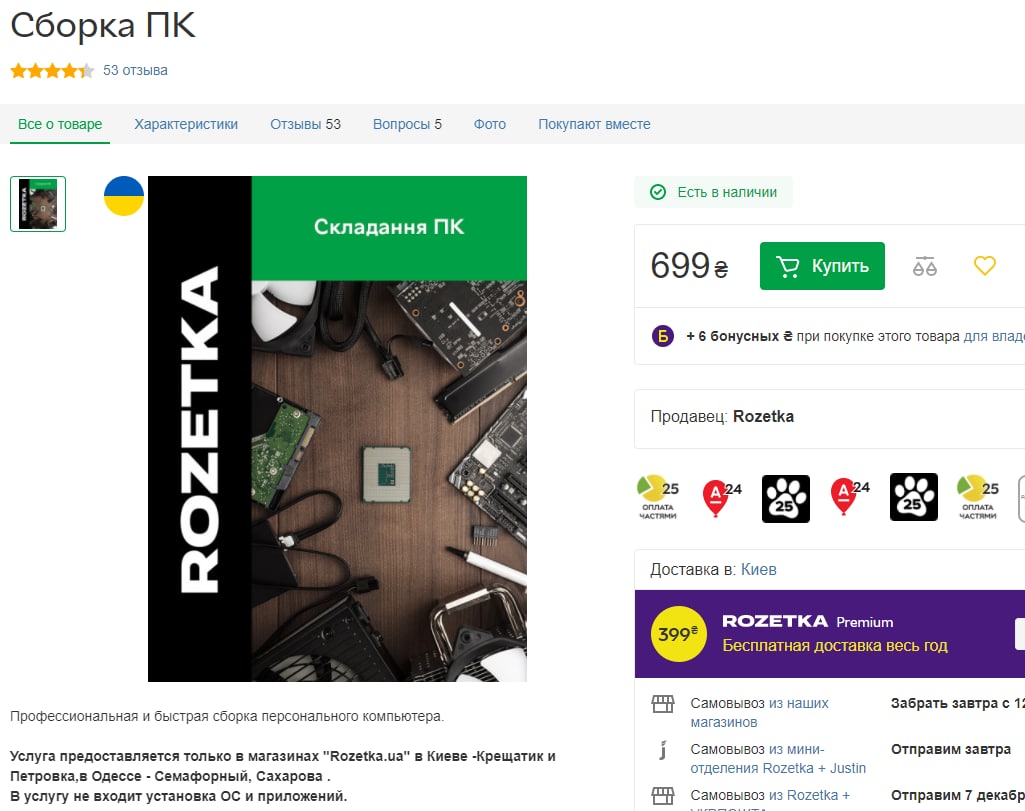
Task: Change delivery city Киев link
Action: (758, 569)
